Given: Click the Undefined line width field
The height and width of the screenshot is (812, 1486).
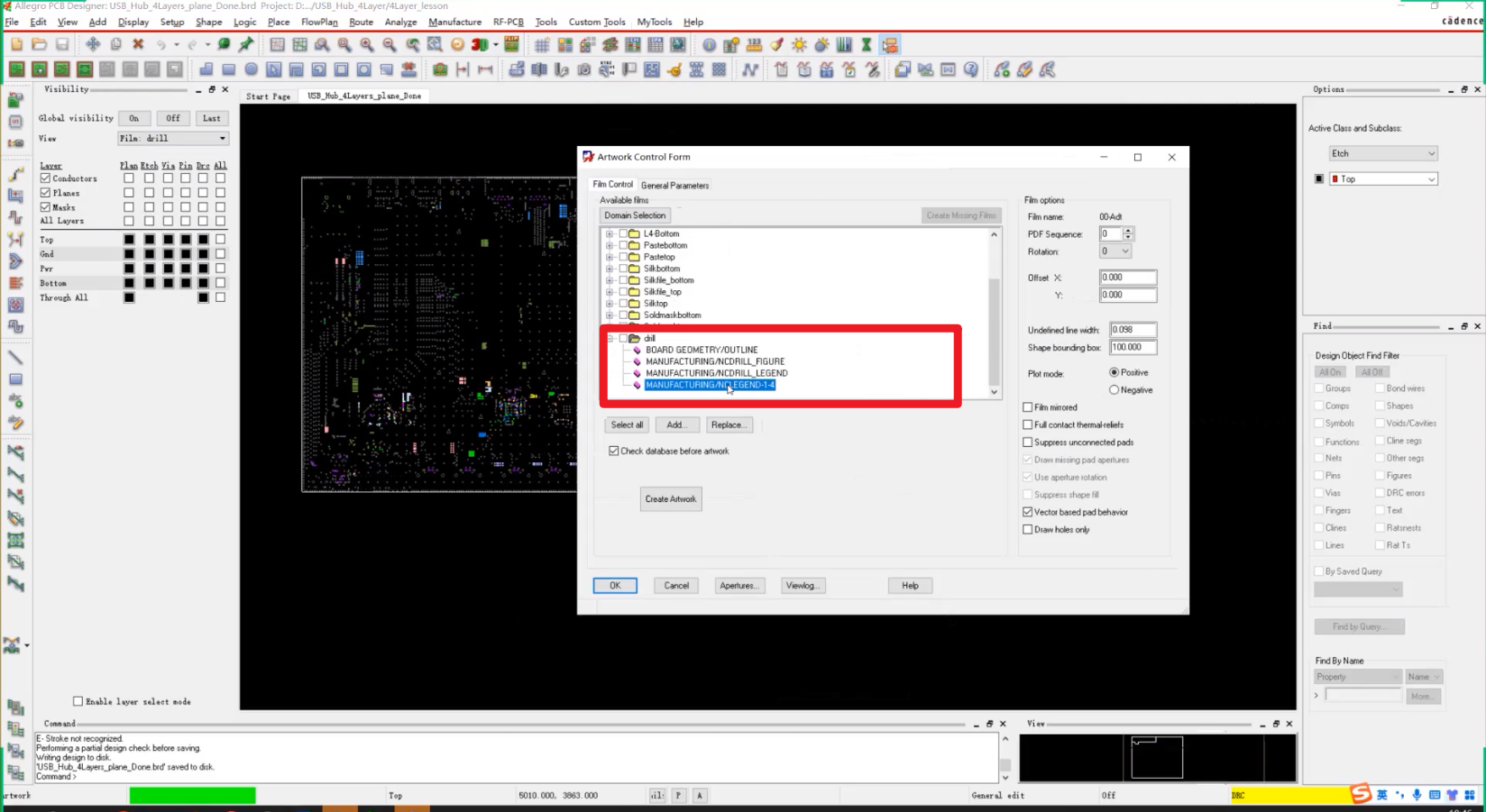Looking at the screenshot, I should coord(1133,330).
